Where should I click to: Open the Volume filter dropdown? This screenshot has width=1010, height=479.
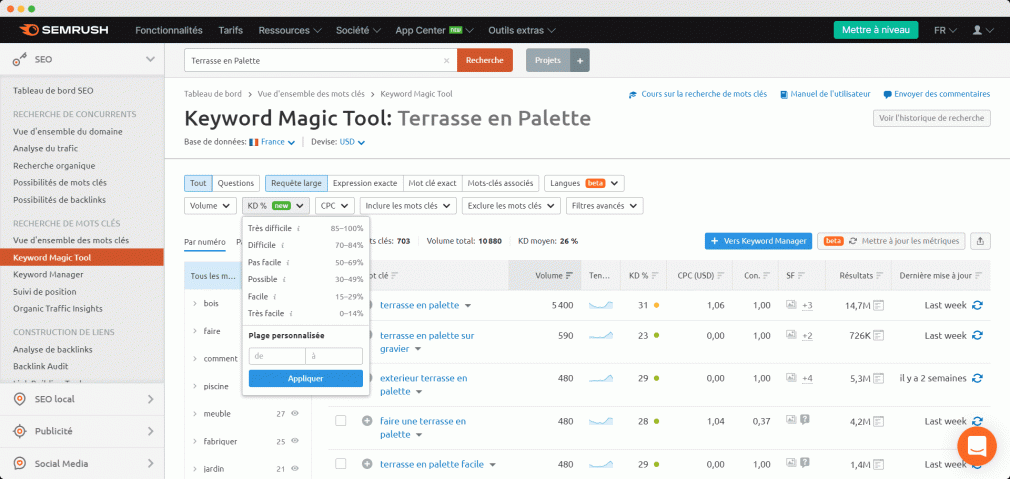click(x=210, y=206)
